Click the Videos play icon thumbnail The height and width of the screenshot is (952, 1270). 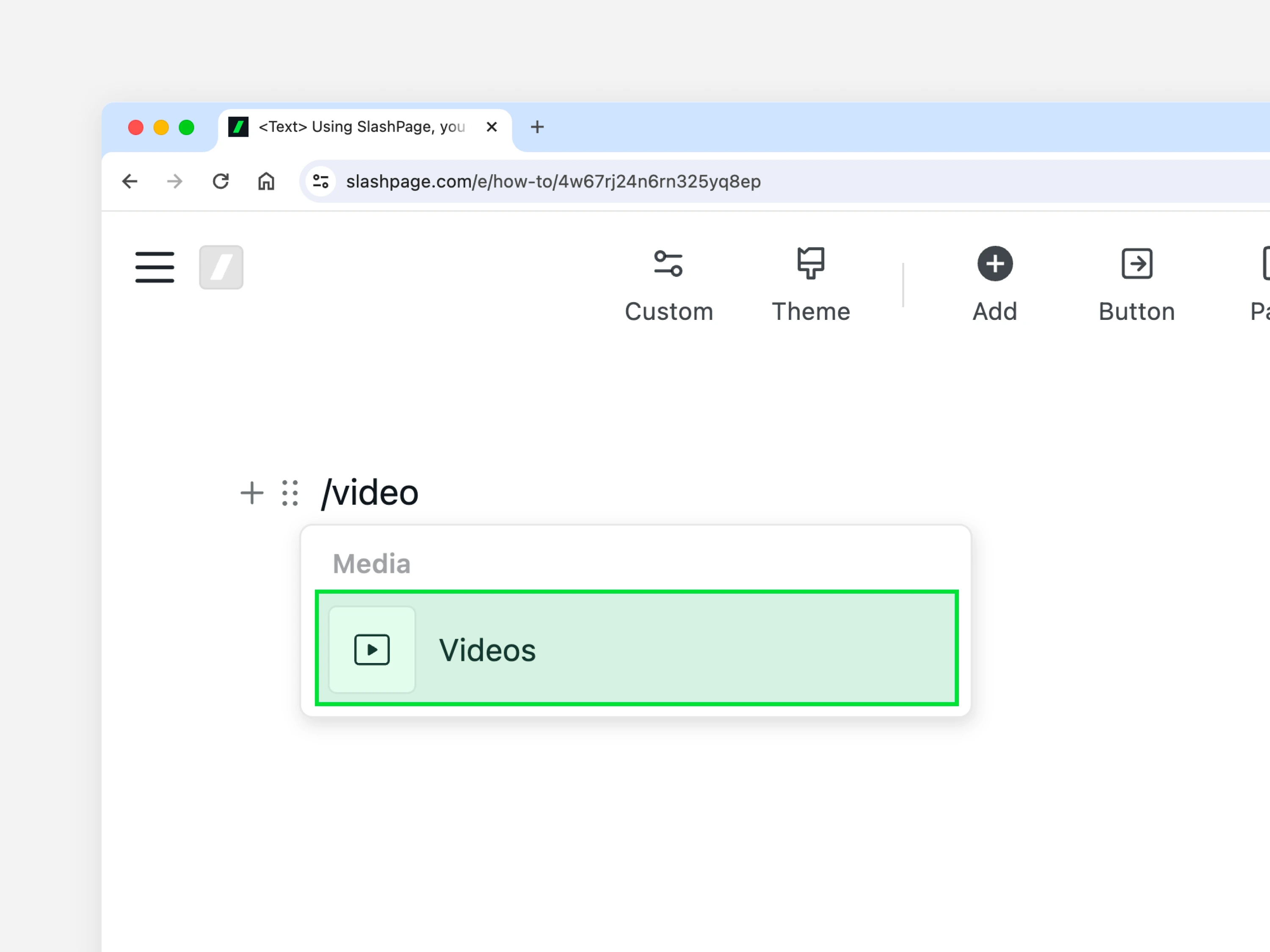pos(372,649)
